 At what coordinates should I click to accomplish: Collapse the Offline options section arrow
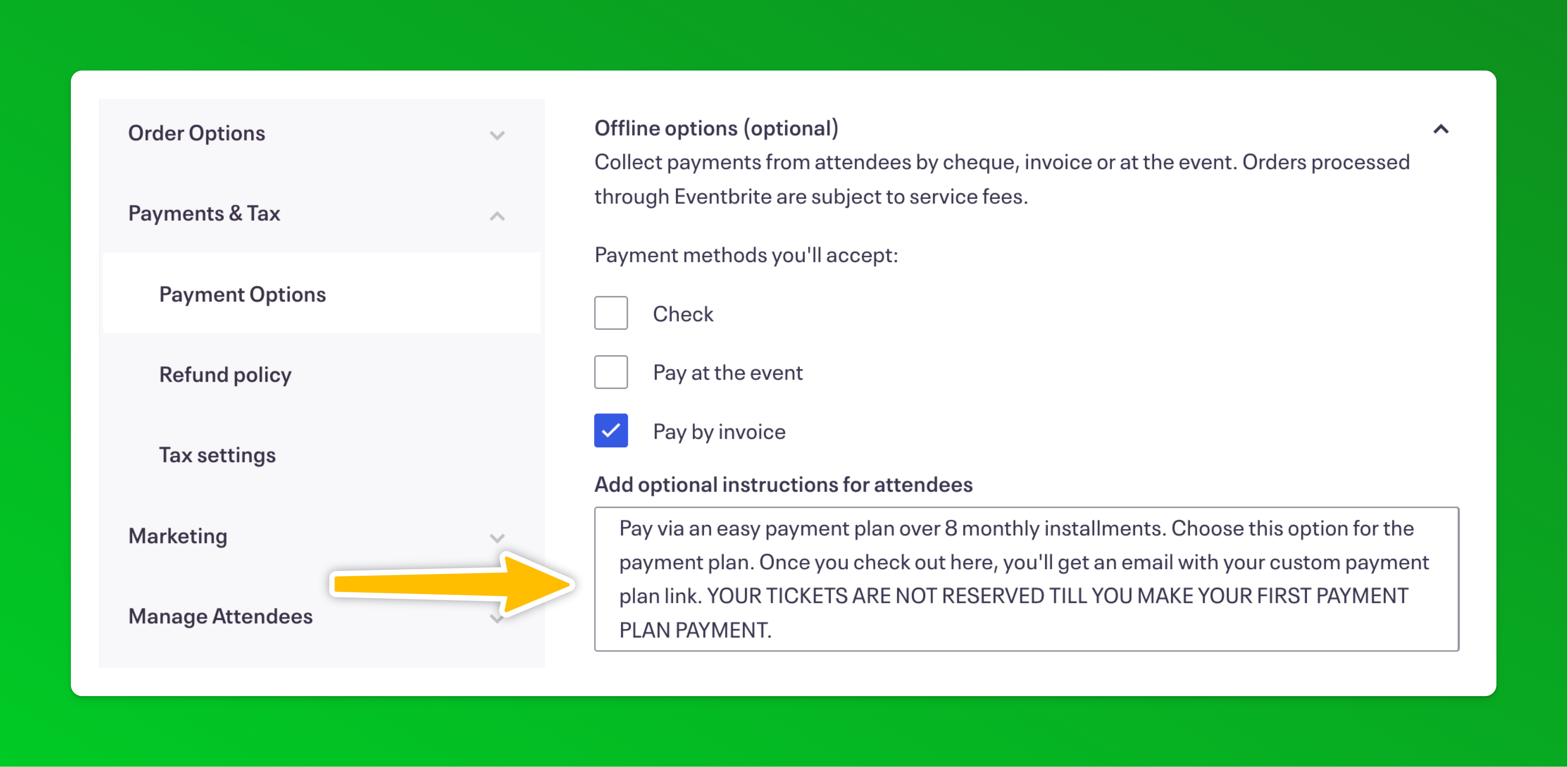tap(1440, 129)
